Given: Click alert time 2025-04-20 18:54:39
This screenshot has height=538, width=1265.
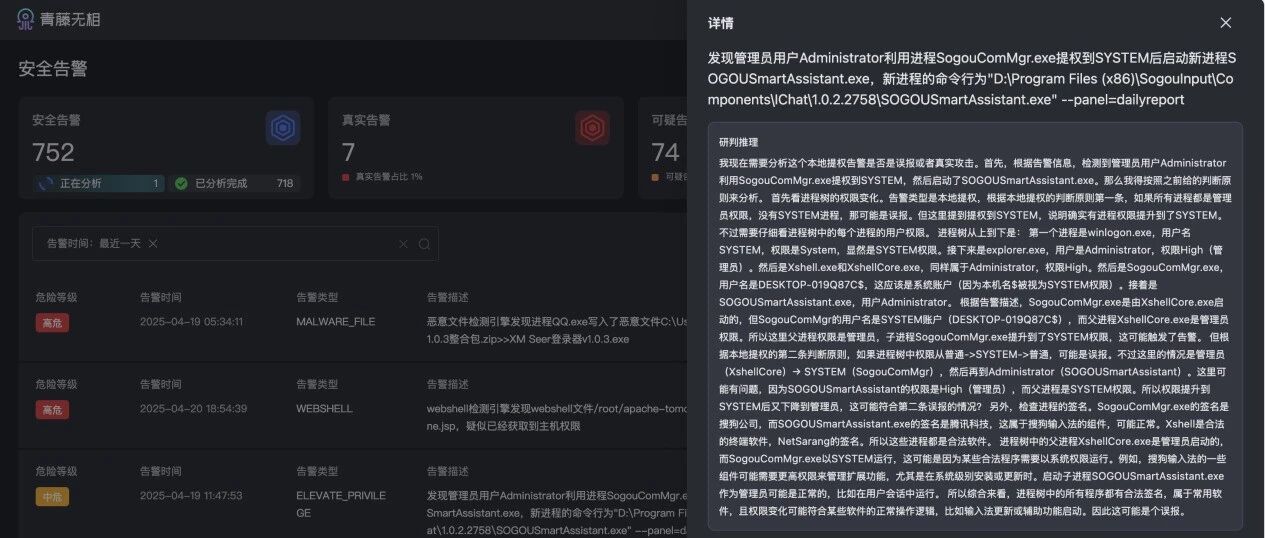Looking at the screenshot, I should 192,409.
